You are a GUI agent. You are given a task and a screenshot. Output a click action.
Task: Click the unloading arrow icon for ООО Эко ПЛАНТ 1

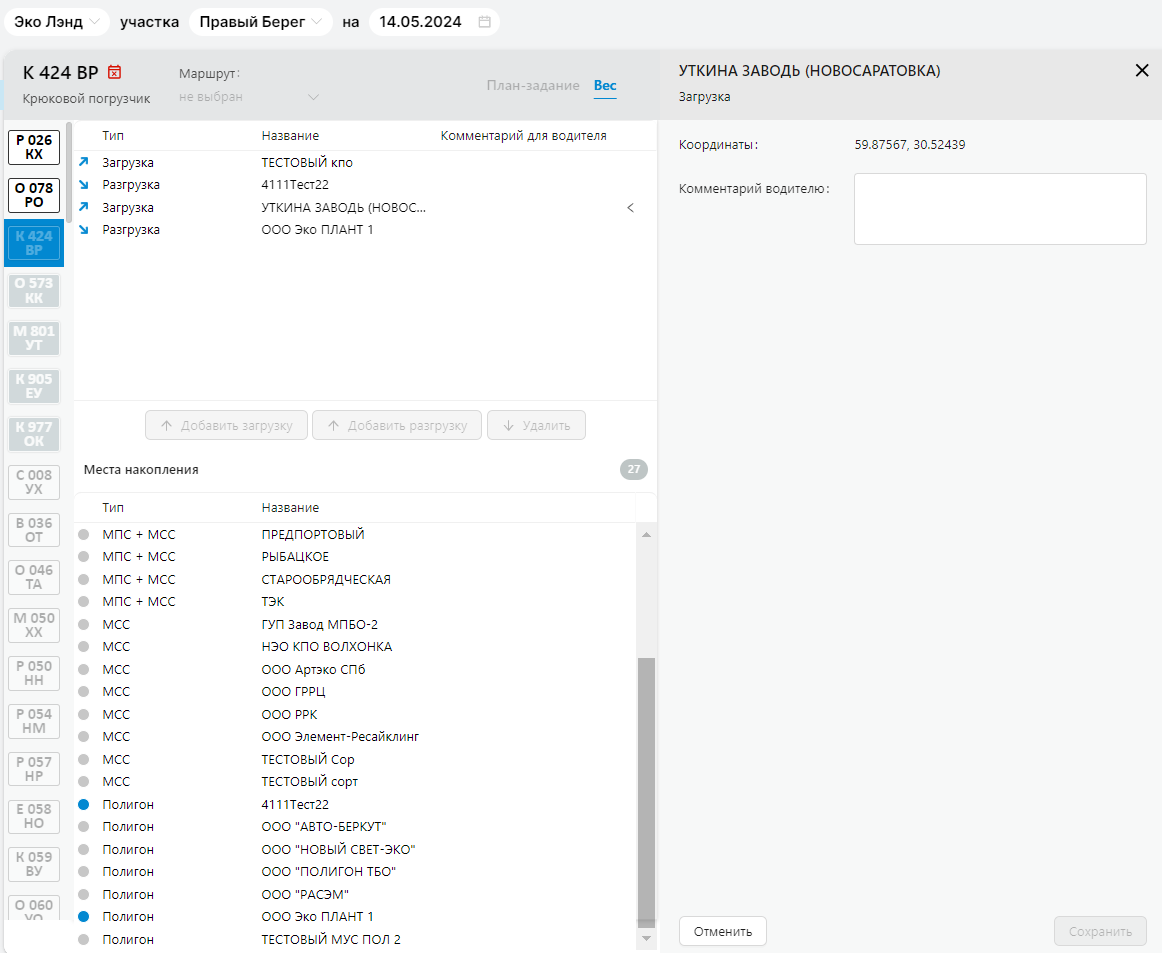[x=84, y=230]
